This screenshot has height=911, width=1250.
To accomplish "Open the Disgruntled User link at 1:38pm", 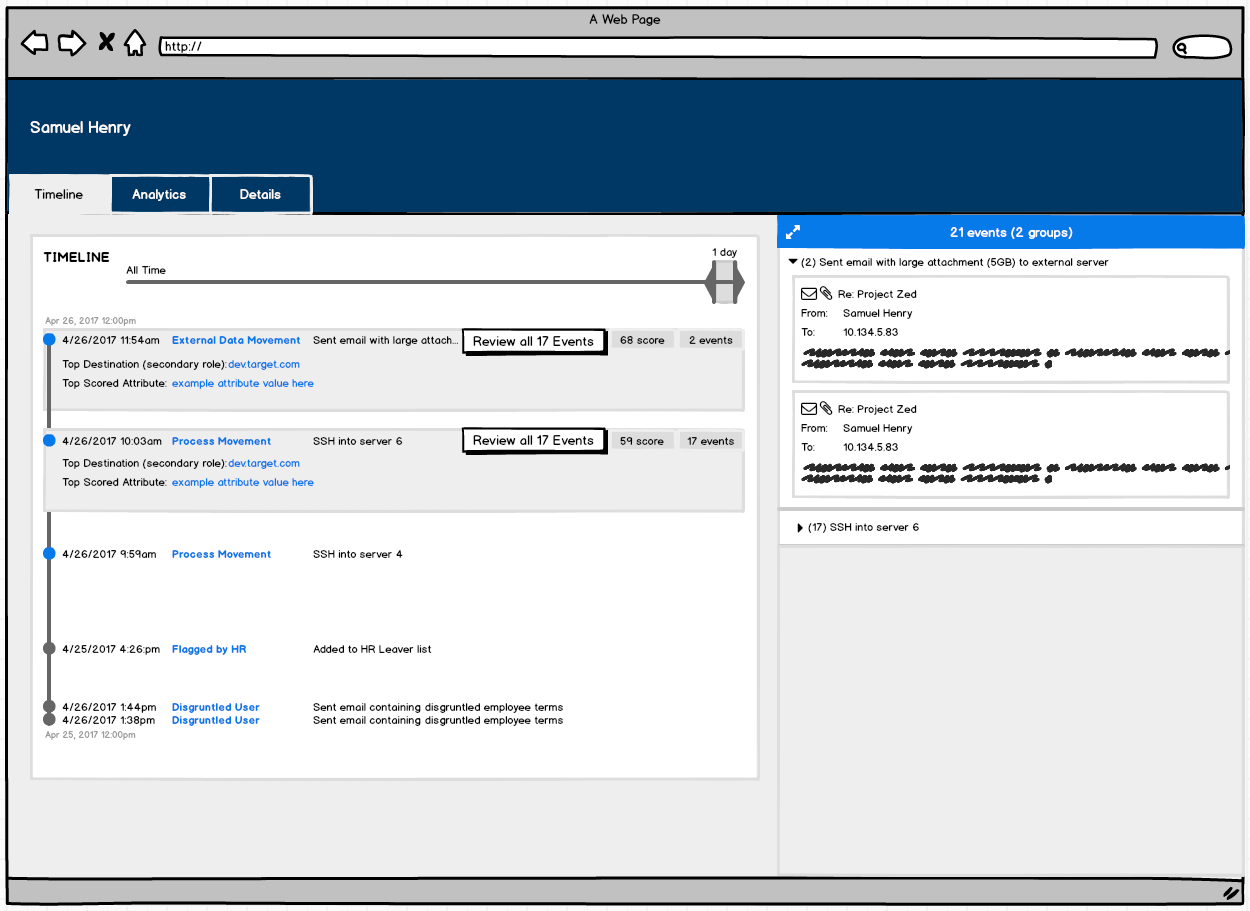I will click(x=216, y=720).
